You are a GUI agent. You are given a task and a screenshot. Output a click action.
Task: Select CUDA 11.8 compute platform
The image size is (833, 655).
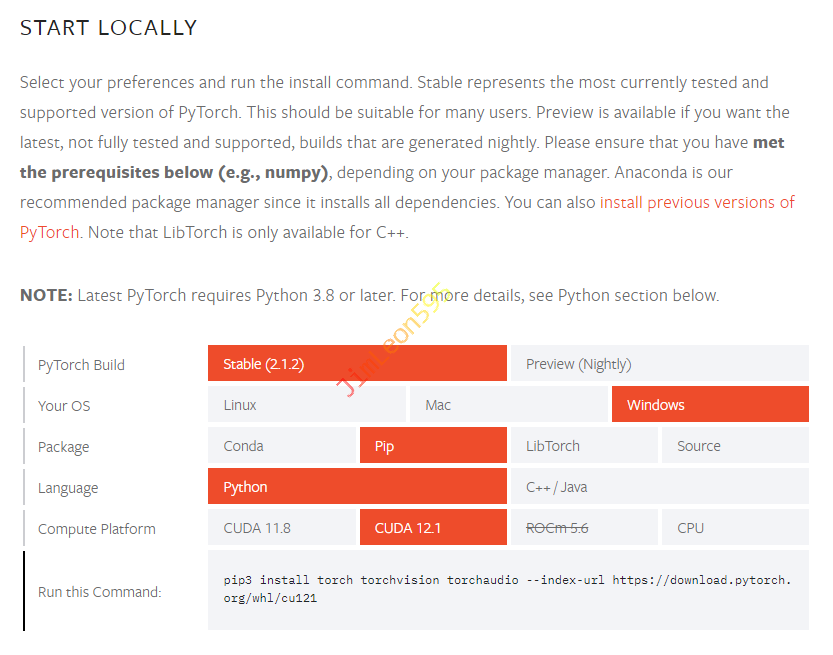pos(282,528)
